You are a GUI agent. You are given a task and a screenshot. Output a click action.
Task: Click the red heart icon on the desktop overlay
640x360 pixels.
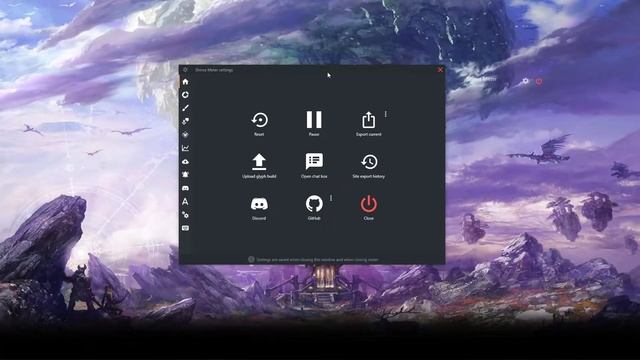tap(539, 82)
